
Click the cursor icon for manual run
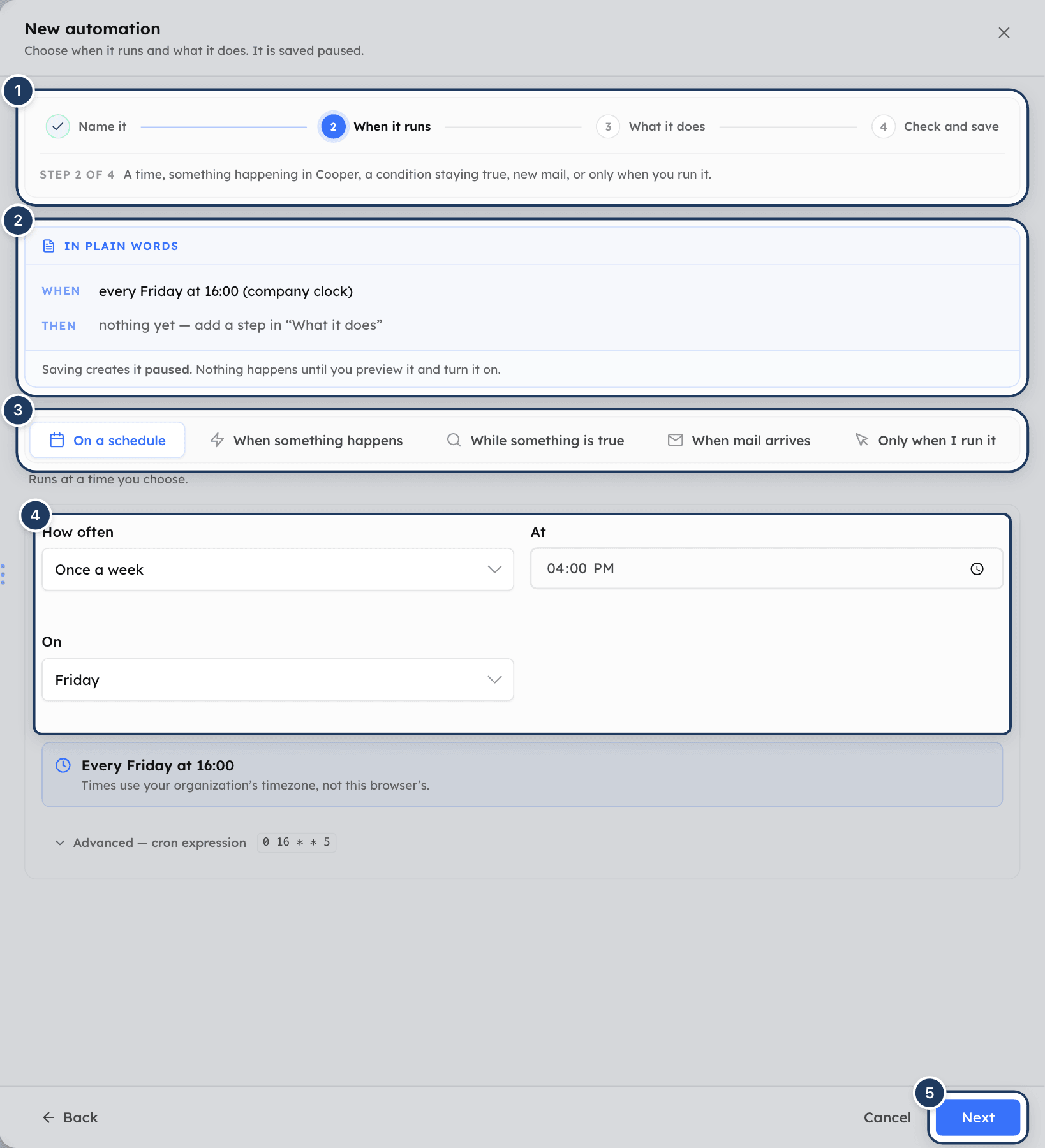862,440
